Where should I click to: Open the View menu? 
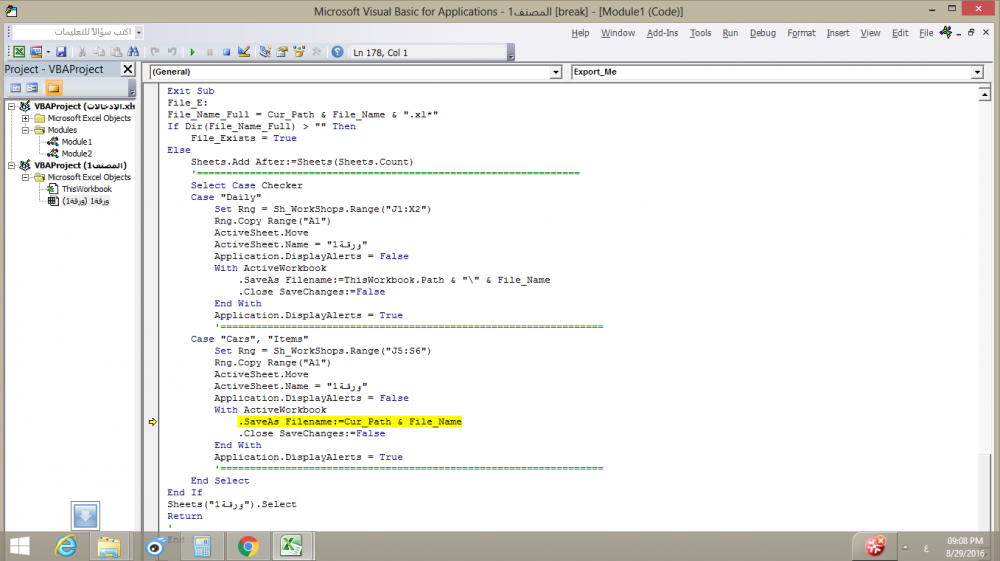coord(870,33)
